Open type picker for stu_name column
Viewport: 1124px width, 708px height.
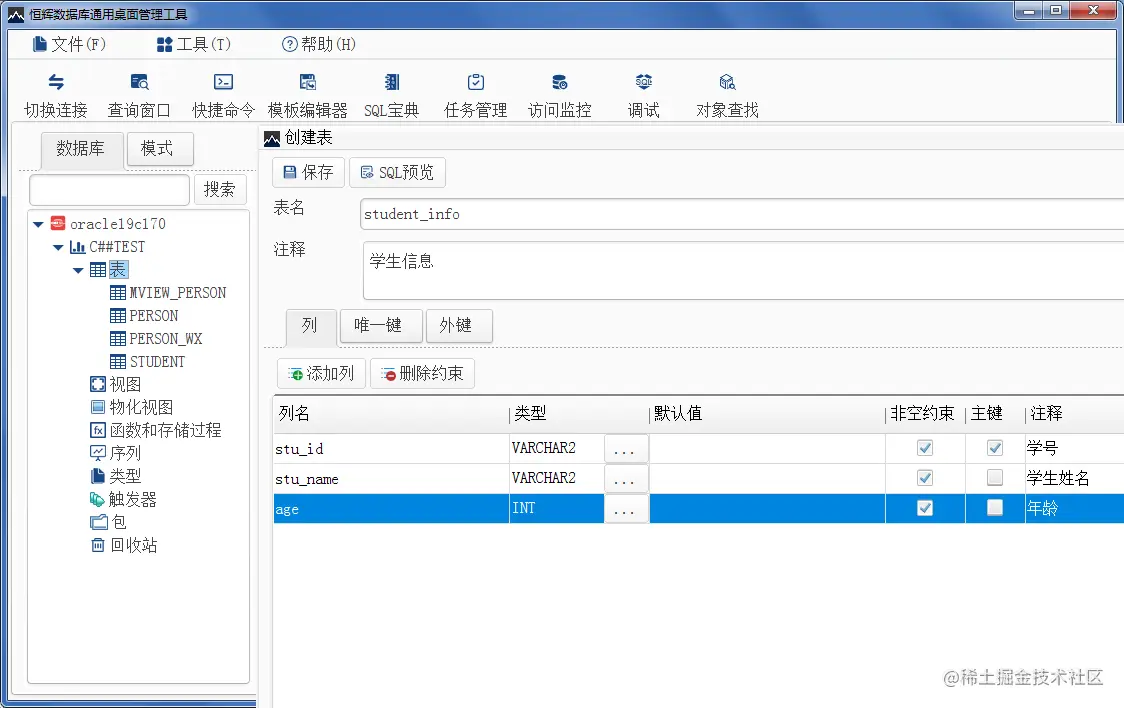pos(626,479)
